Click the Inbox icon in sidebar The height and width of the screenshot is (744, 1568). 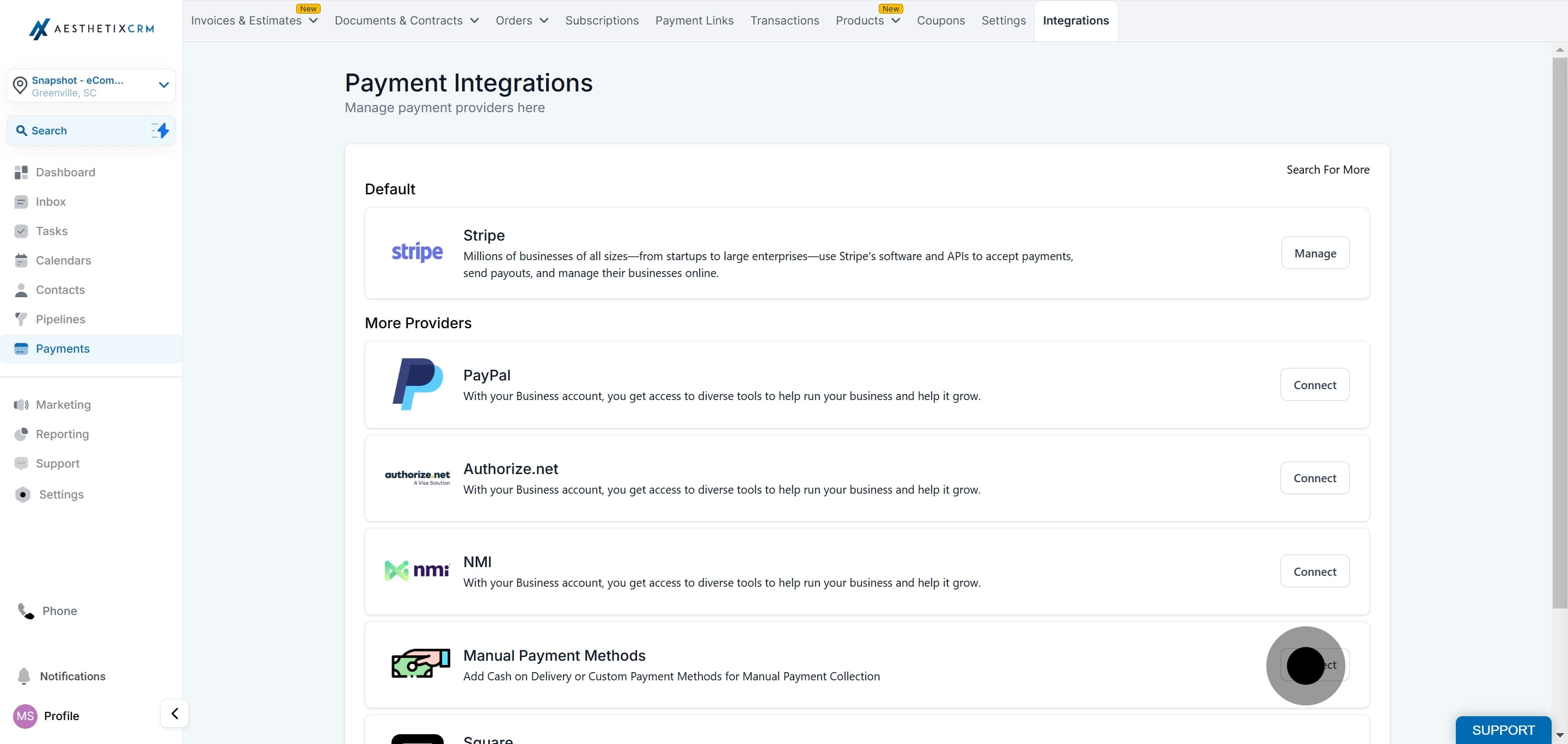(21, 202)
